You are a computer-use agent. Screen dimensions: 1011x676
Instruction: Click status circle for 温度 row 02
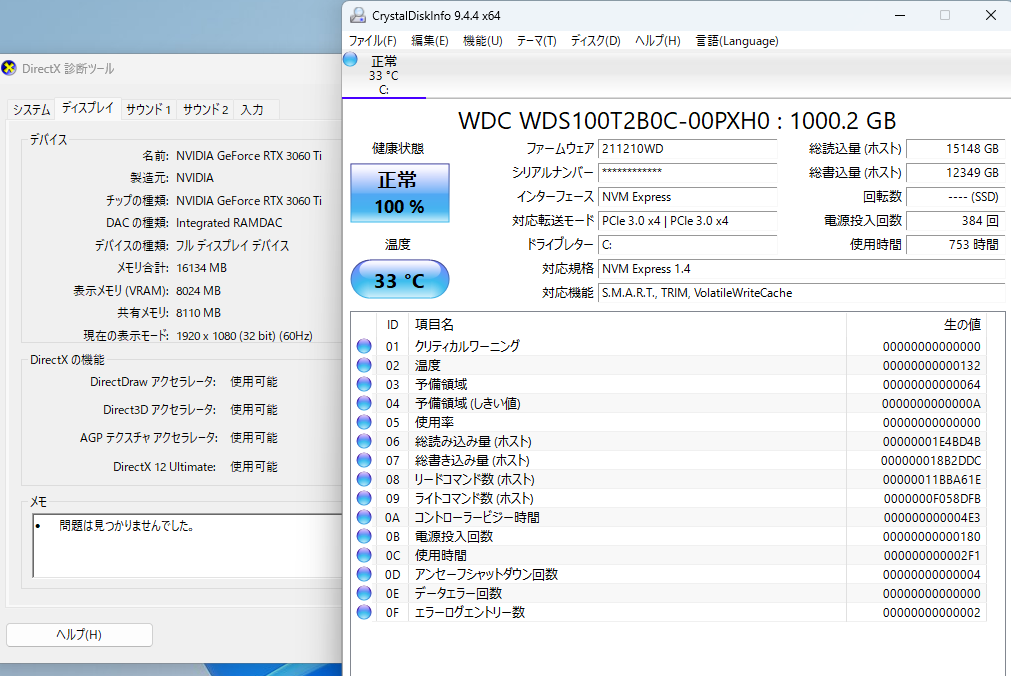pyautogui.click(x=364, y=365)
